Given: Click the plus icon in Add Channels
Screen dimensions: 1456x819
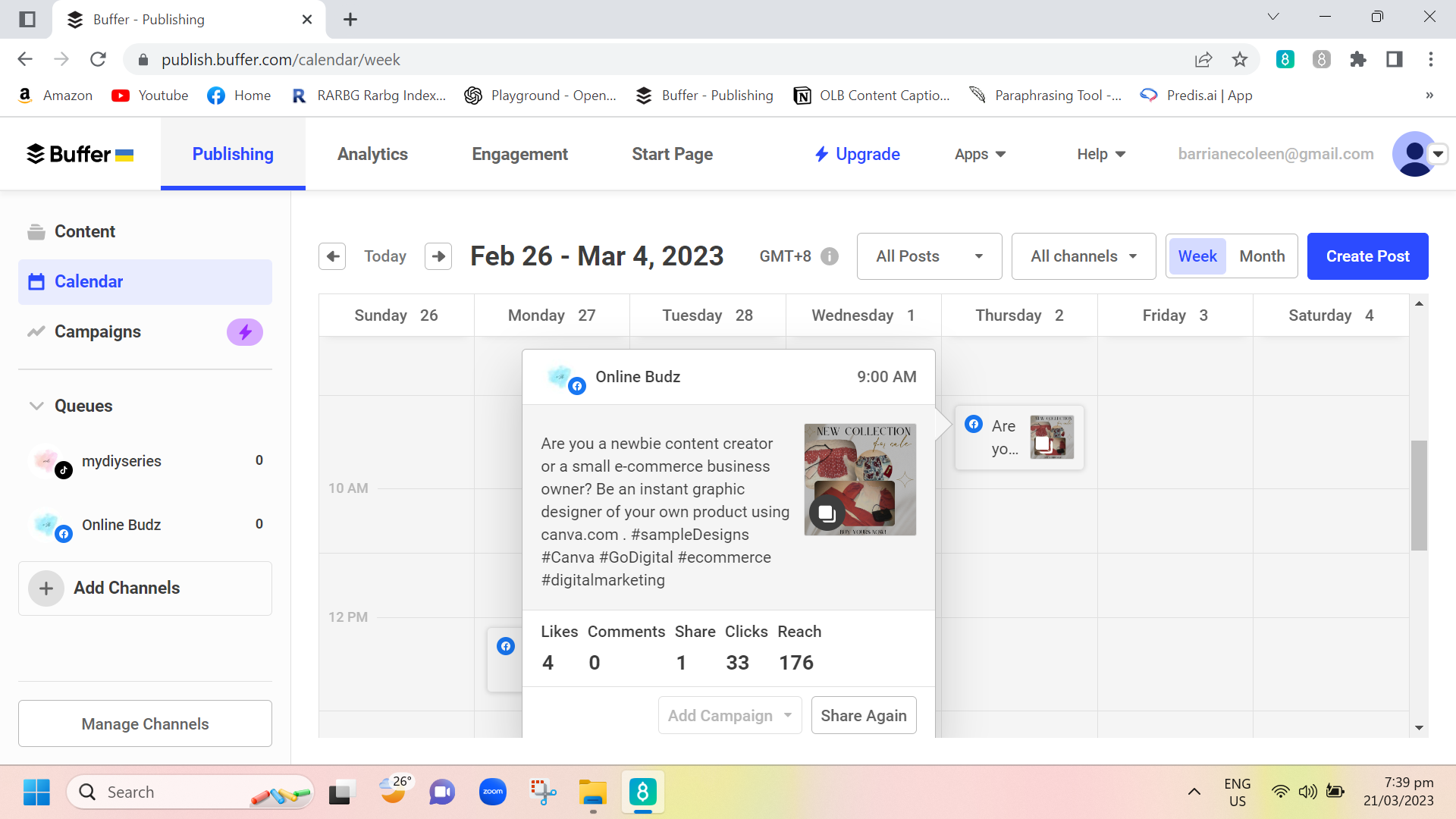Looking at the screenshot, I should (46, 588).
